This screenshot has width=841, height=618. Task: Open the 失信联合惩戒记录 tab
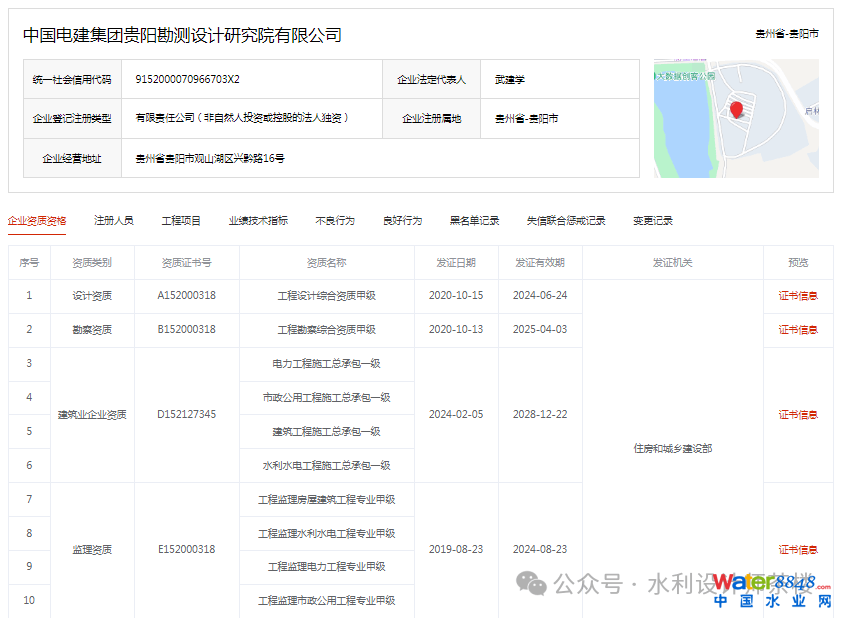(566, 220)
